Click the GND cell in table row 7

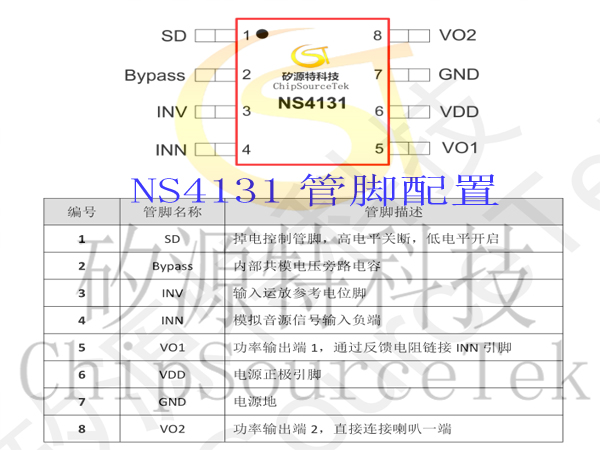pyautogui.click(x=172, y=402)
